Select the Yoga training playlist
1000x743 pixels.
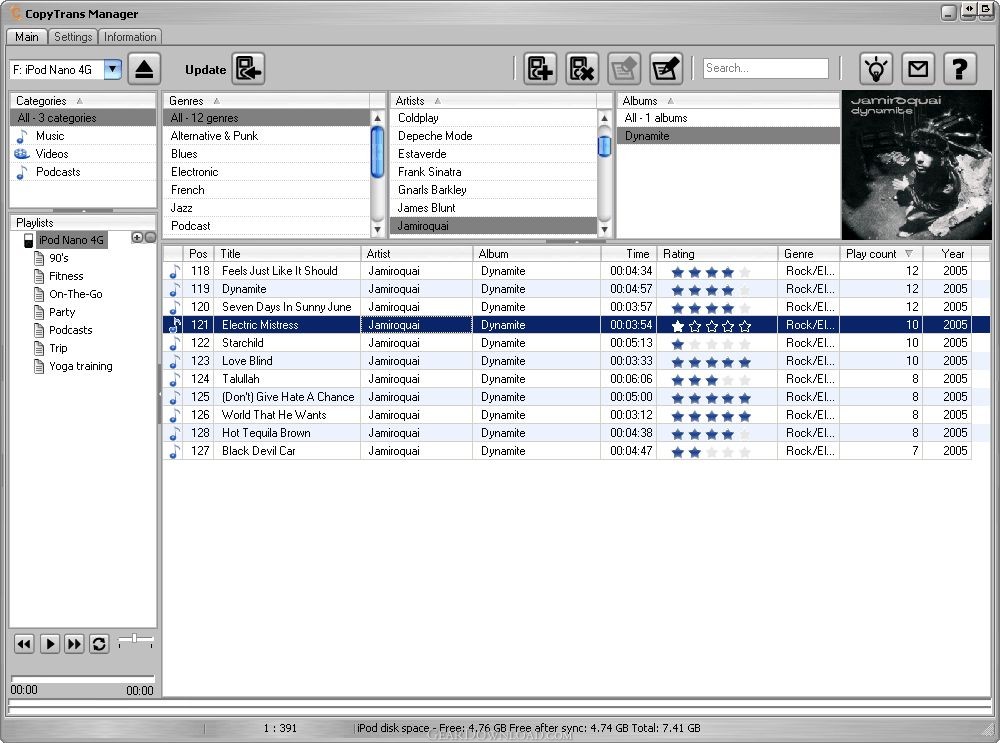click(x=80, y=366)
